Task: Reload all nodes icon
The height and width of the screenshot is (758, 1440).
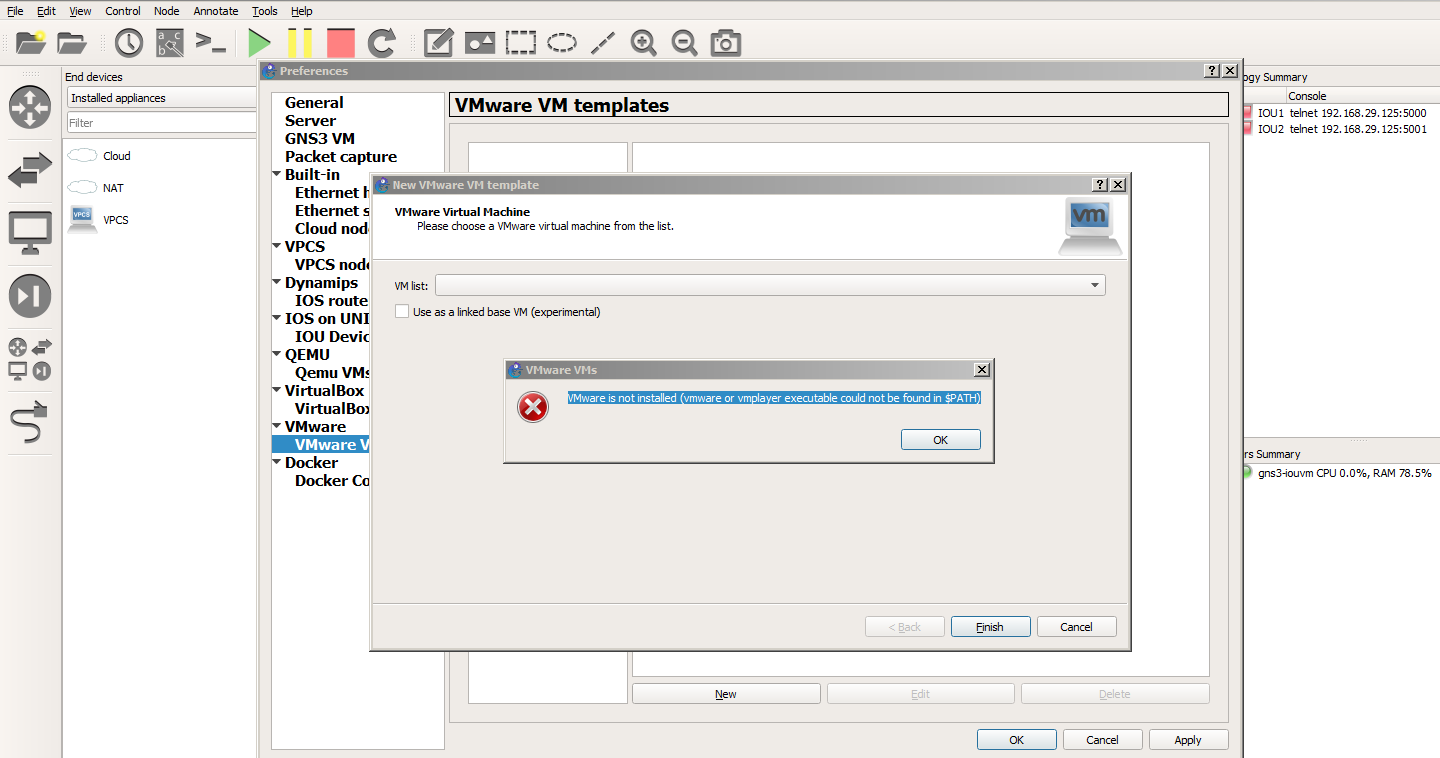Action: tap(382, 43)
